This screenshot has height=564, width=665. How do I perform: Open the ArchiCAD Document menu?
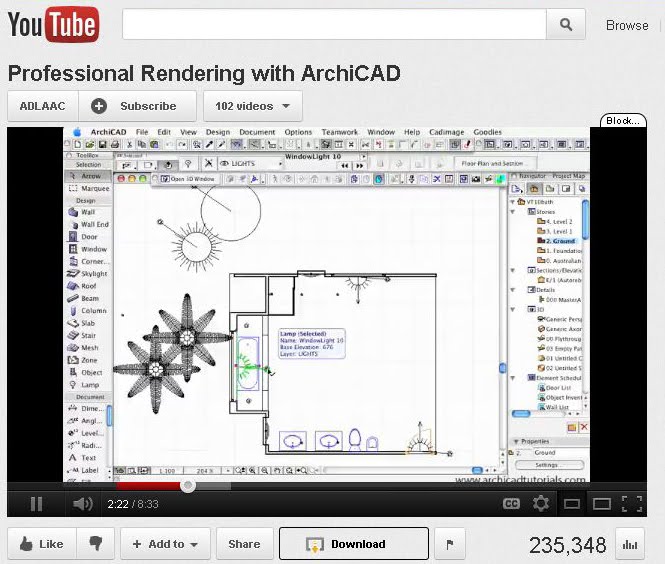tap(257, 132)
